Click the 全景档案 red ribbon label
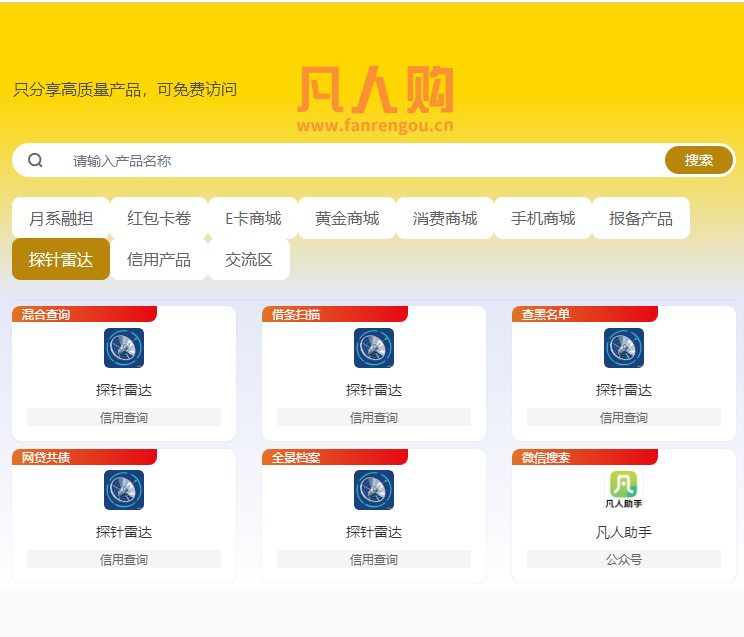Screen dimensions: 744x637 pos(335,457)
